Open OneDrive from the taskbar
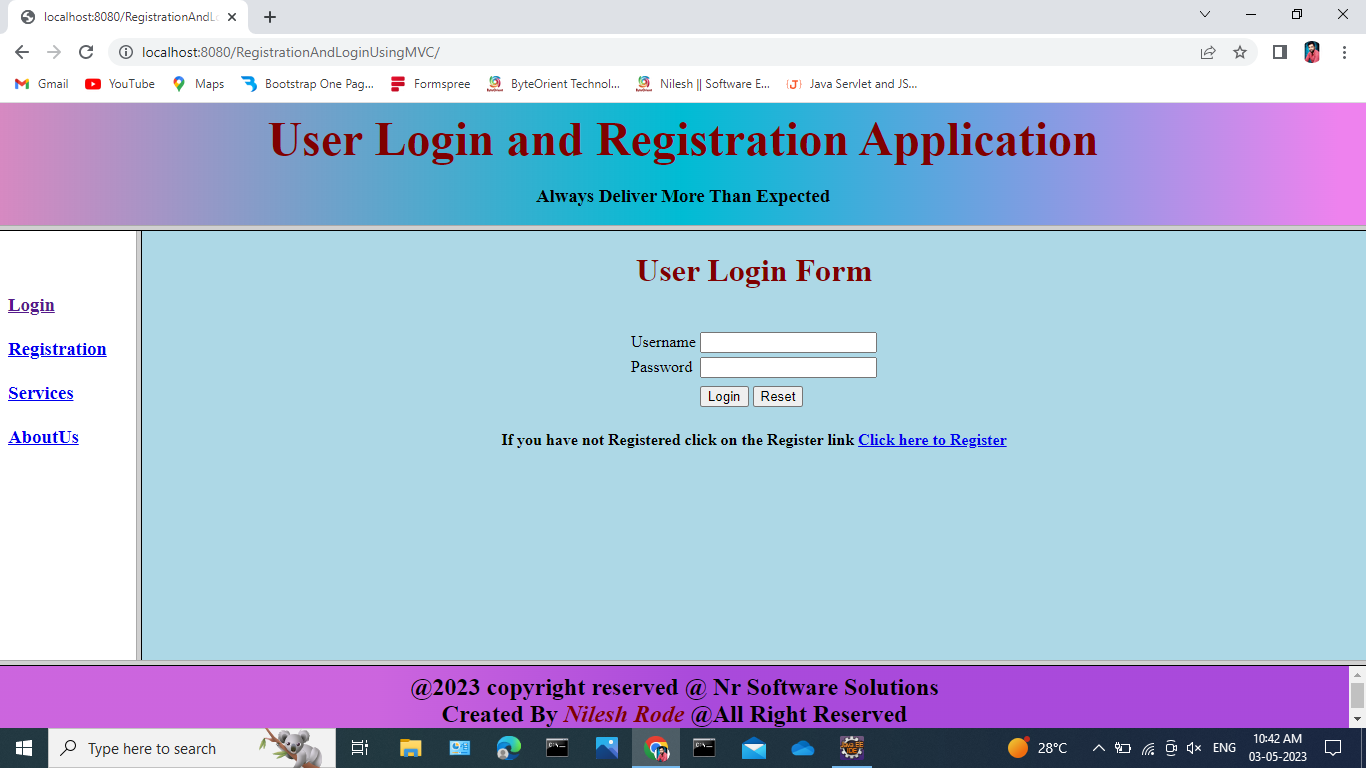Image resolution: width=1366 pixels, height=768 pixels. click(803, 748)
